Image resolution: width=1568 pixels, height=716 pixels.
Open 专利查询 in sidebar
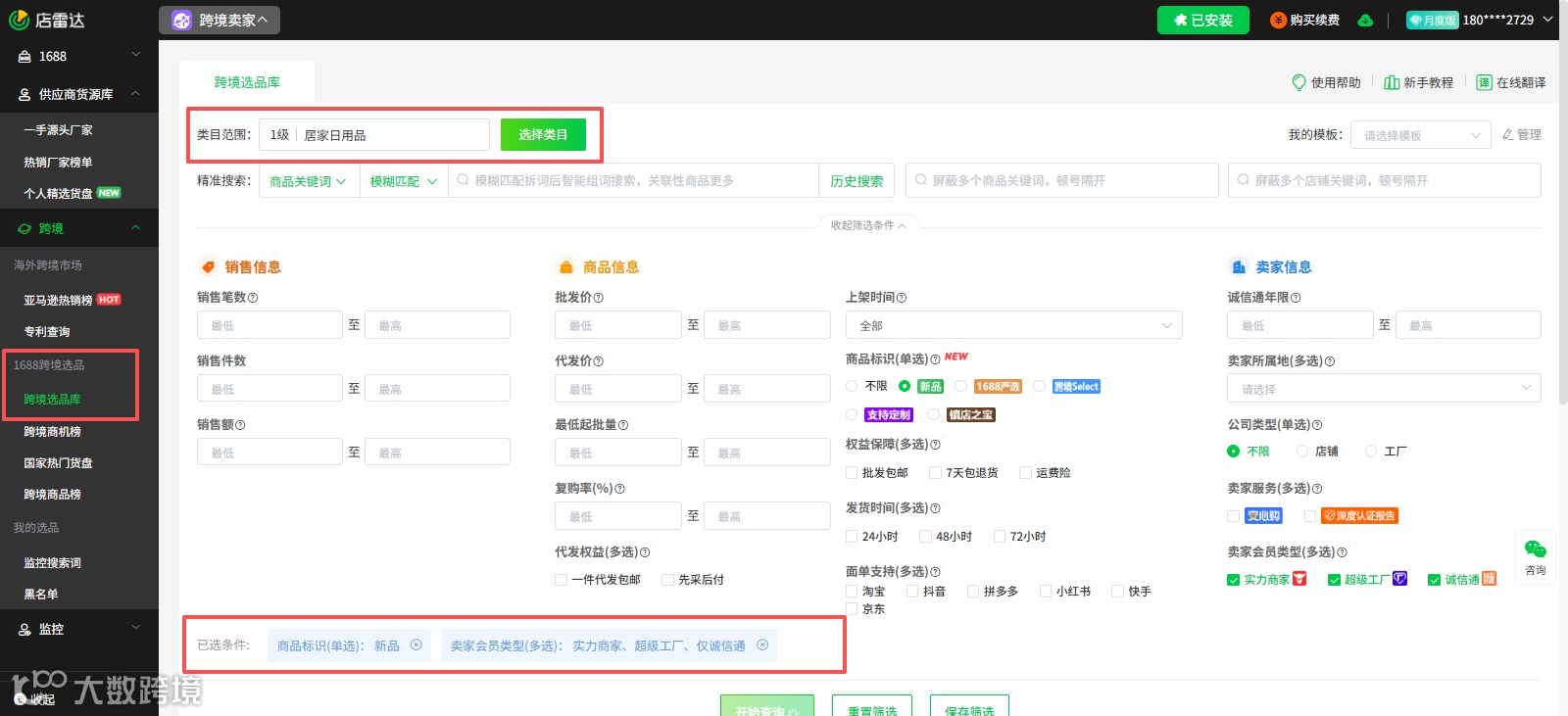(47, 332)
